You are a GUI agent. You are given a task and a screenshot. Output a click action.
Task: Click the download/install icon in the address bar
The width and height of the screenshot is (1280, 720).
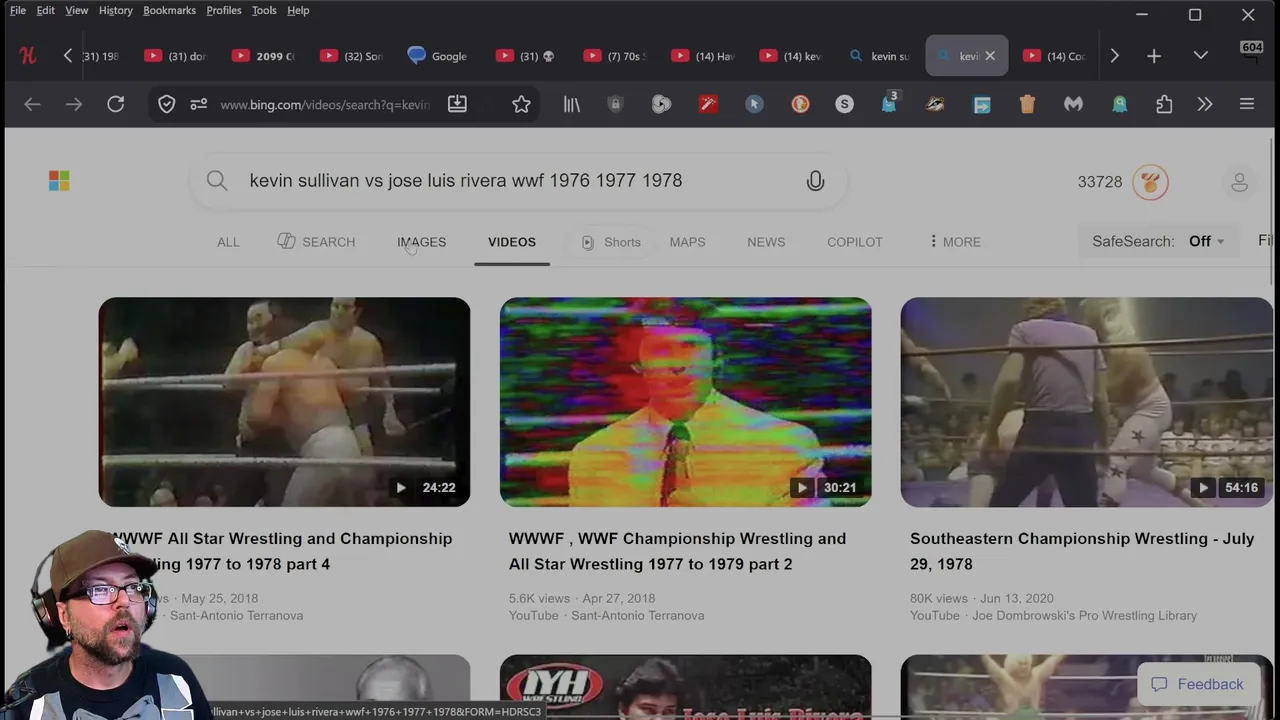click(x=457, y=104)
